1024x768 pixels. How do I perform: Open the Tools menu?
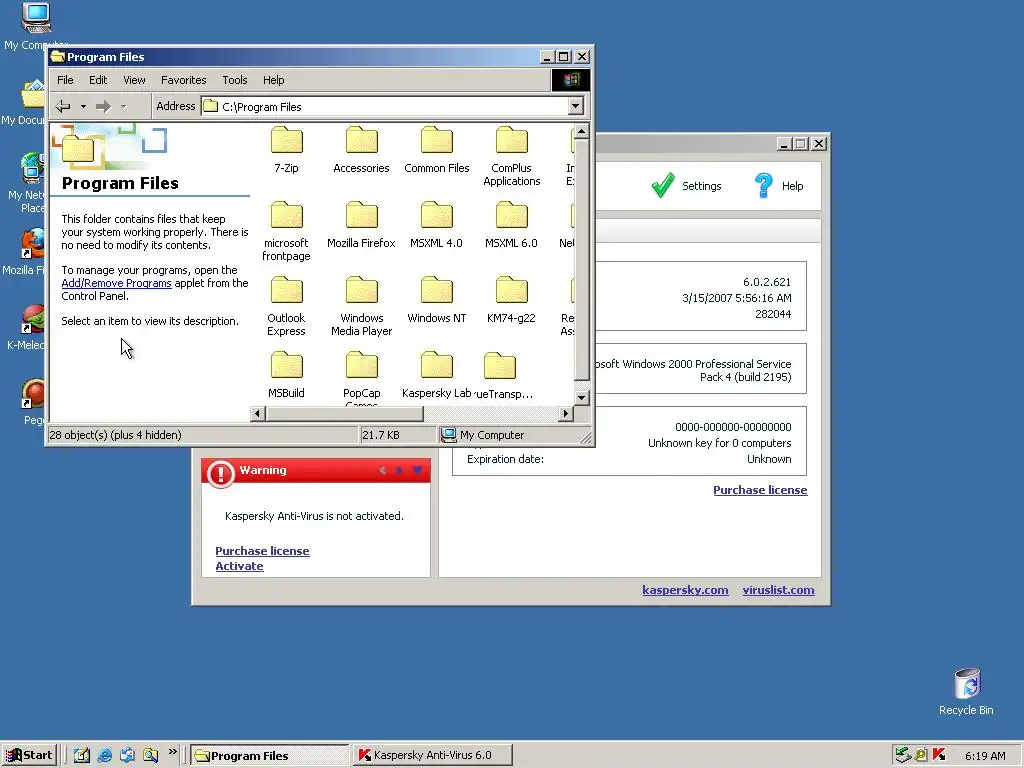click(234, 80)
